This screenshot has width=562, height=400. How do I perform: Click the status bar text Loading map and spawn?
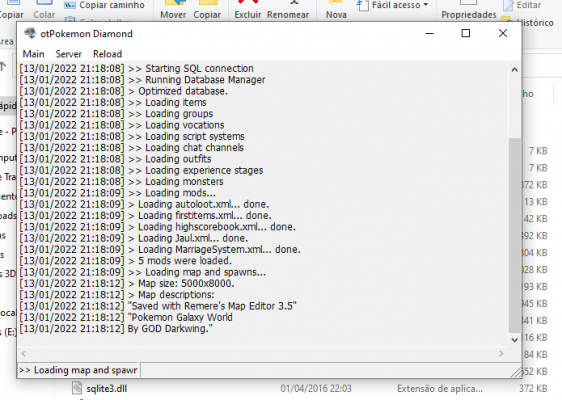point(78,370)
